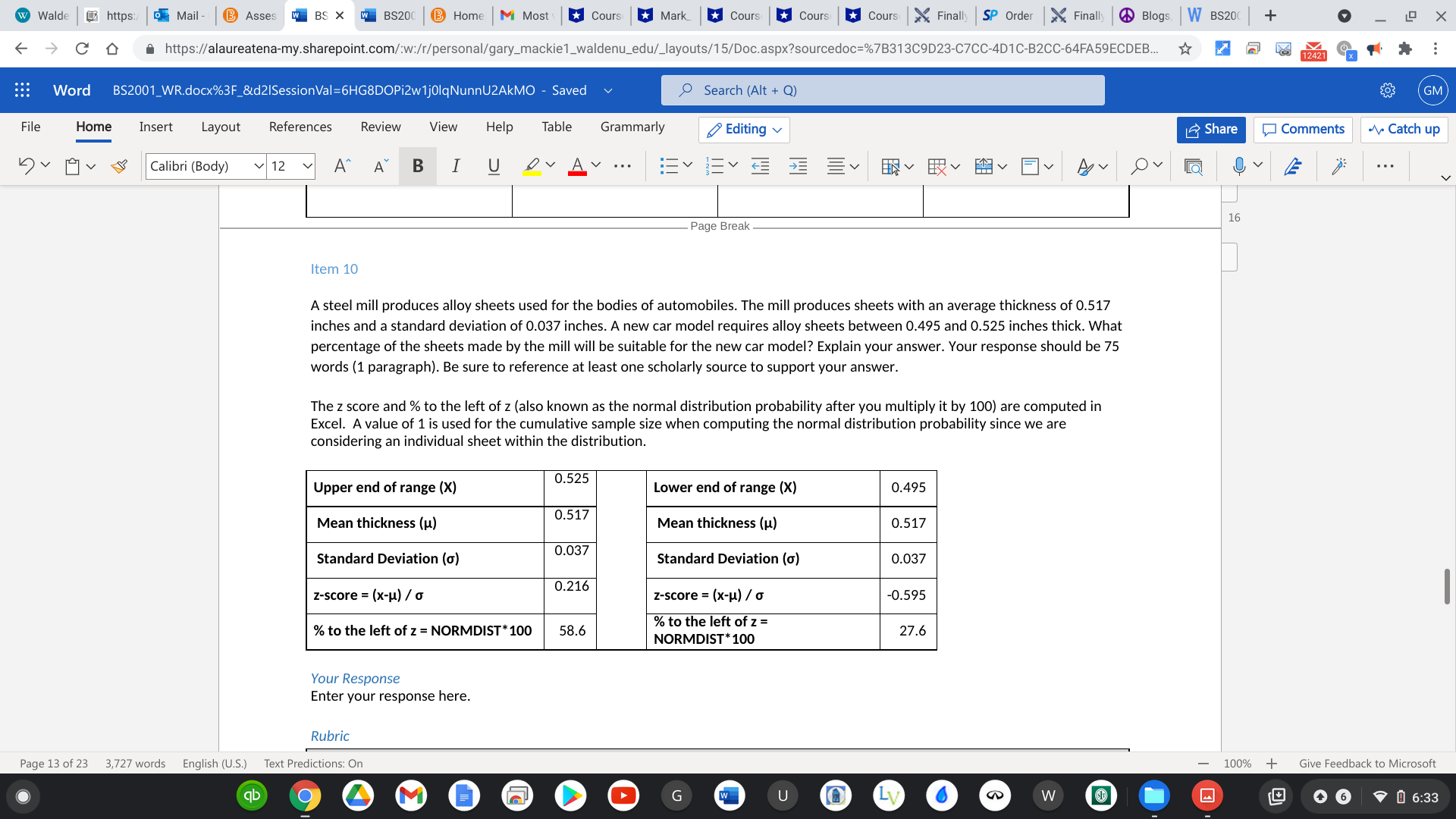
Task: Open the Editing mode dropdown
Action: (744, 130)
